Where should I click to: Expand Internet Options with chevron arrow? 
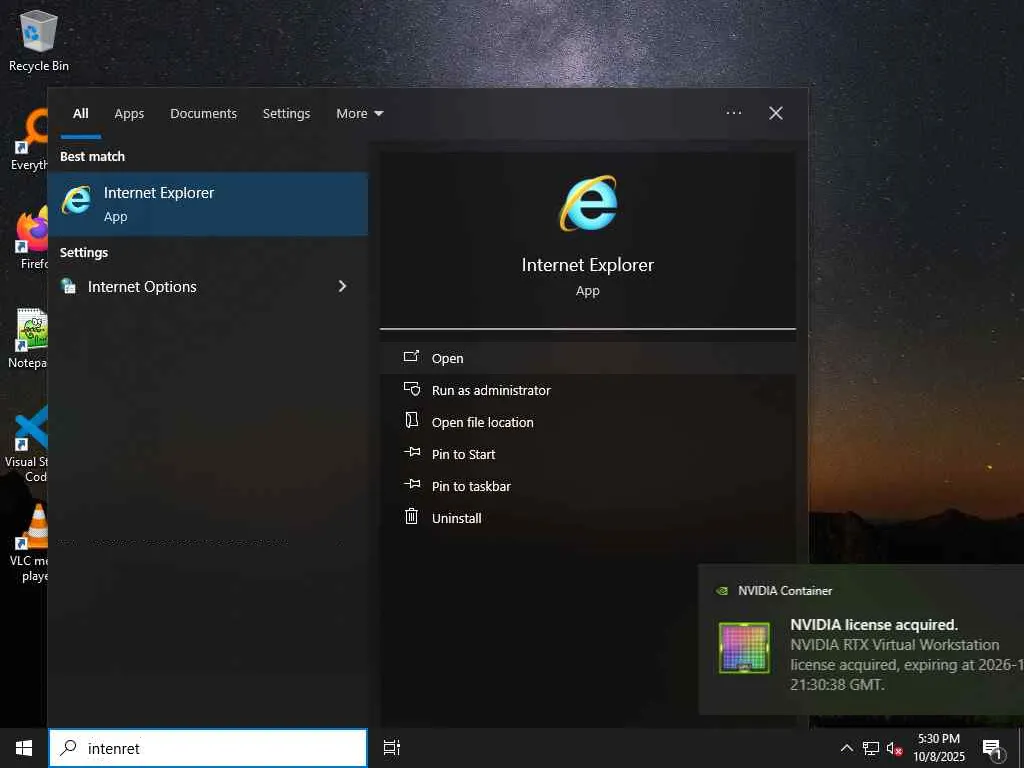(342, 286)
